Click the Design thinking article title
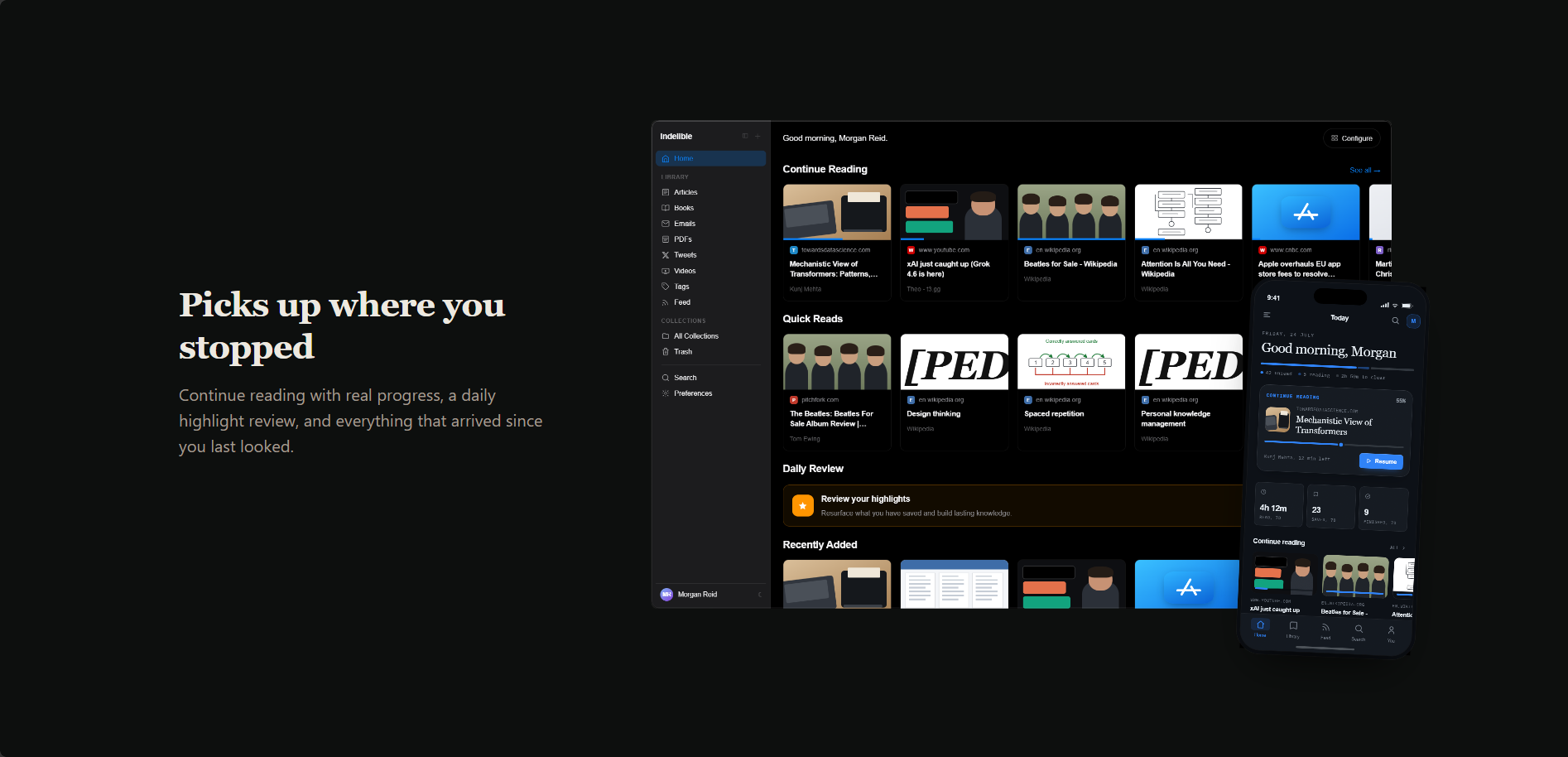The height and width of the screenshot is (757, 1568). click(x=934, y=414)
